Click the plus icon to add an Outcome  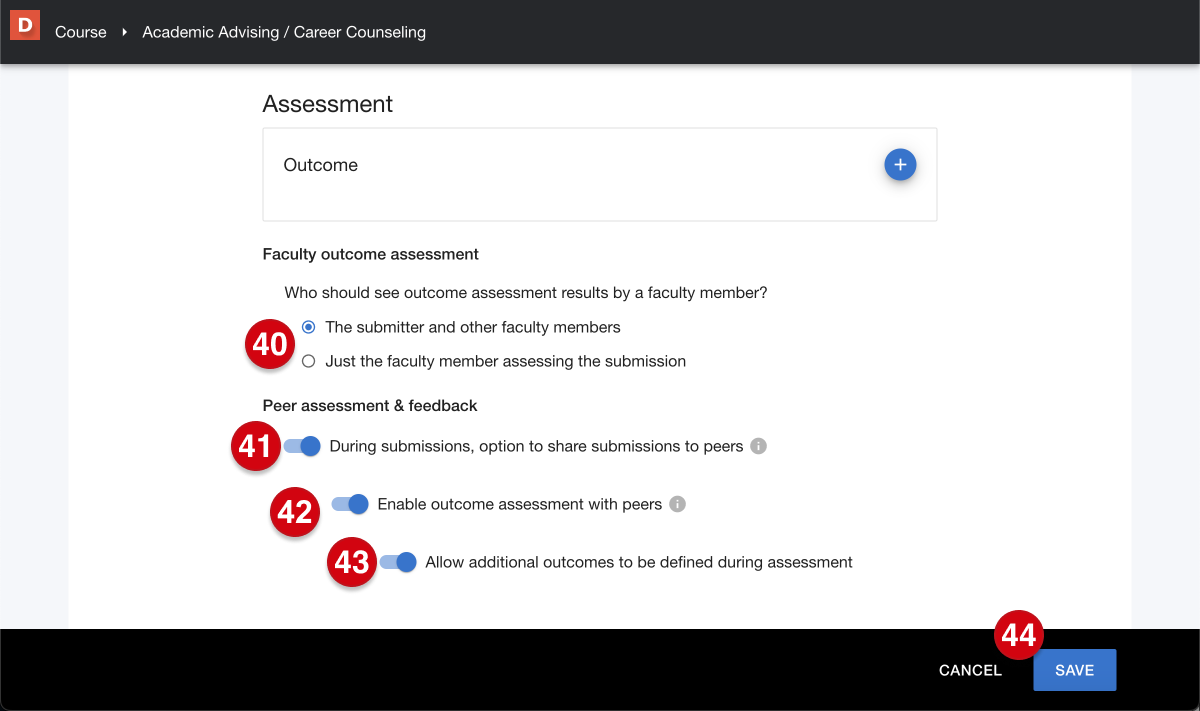pos(900,164)
